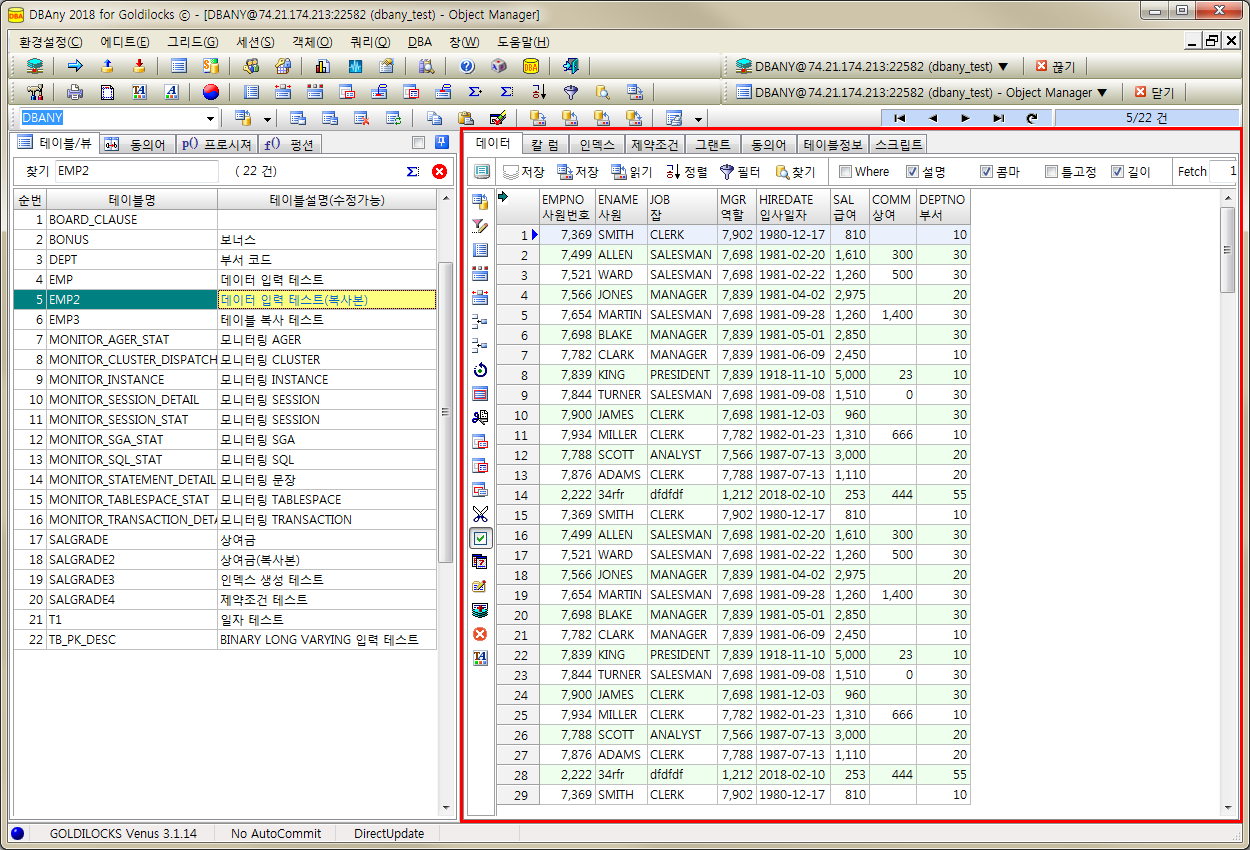
Task: Click the 읽기 read button
Action: pyautogui.click(x=632, y=172)
